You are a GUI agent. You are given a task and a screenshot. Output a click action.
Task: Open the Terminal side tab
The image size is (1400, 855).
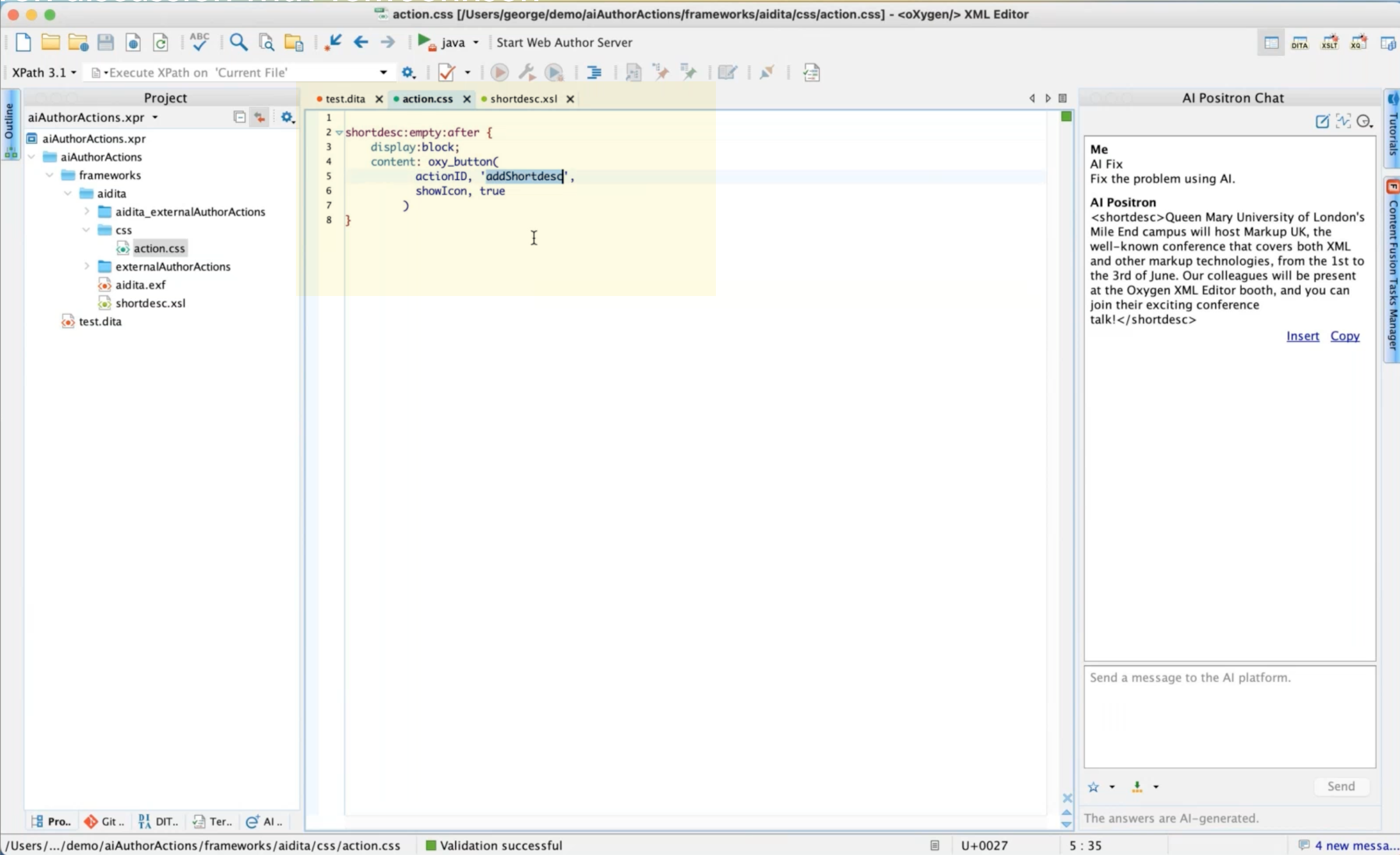pos(212,821)
